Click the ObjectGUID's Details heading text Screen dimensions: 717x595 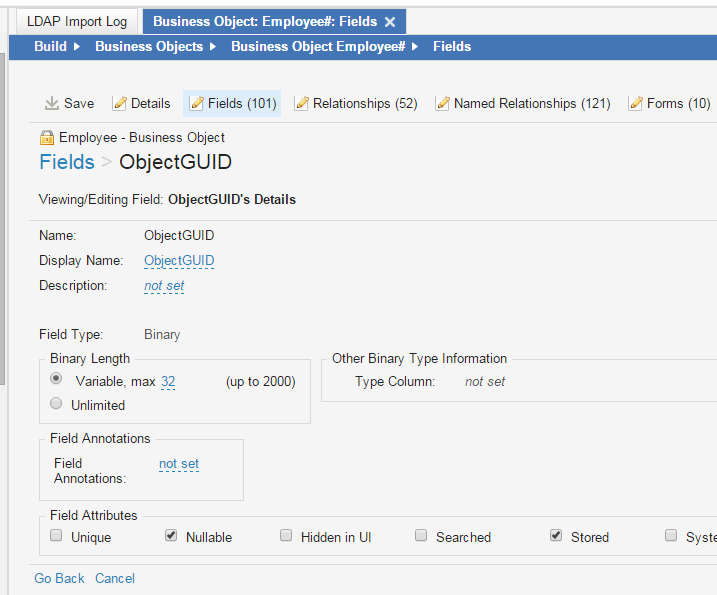(232, 200)
